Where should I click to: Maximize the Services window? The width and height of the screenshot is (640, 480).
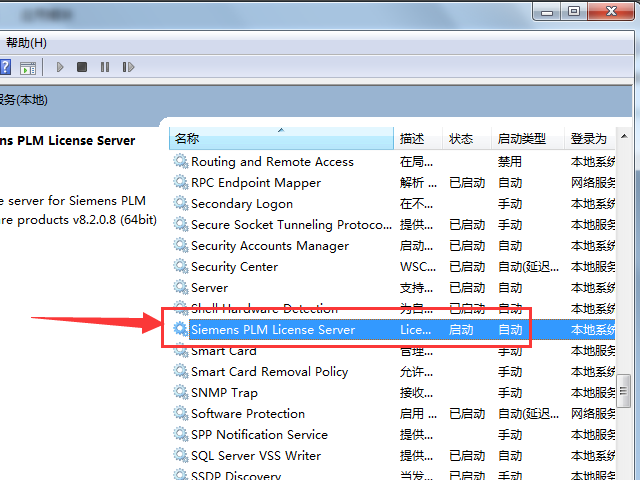tap(573, 11)
